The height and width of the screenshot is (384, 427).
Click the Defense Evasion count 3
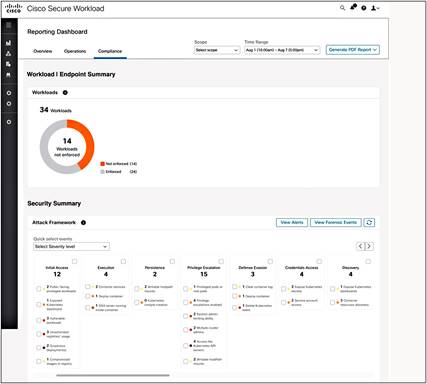click(253, 274)
